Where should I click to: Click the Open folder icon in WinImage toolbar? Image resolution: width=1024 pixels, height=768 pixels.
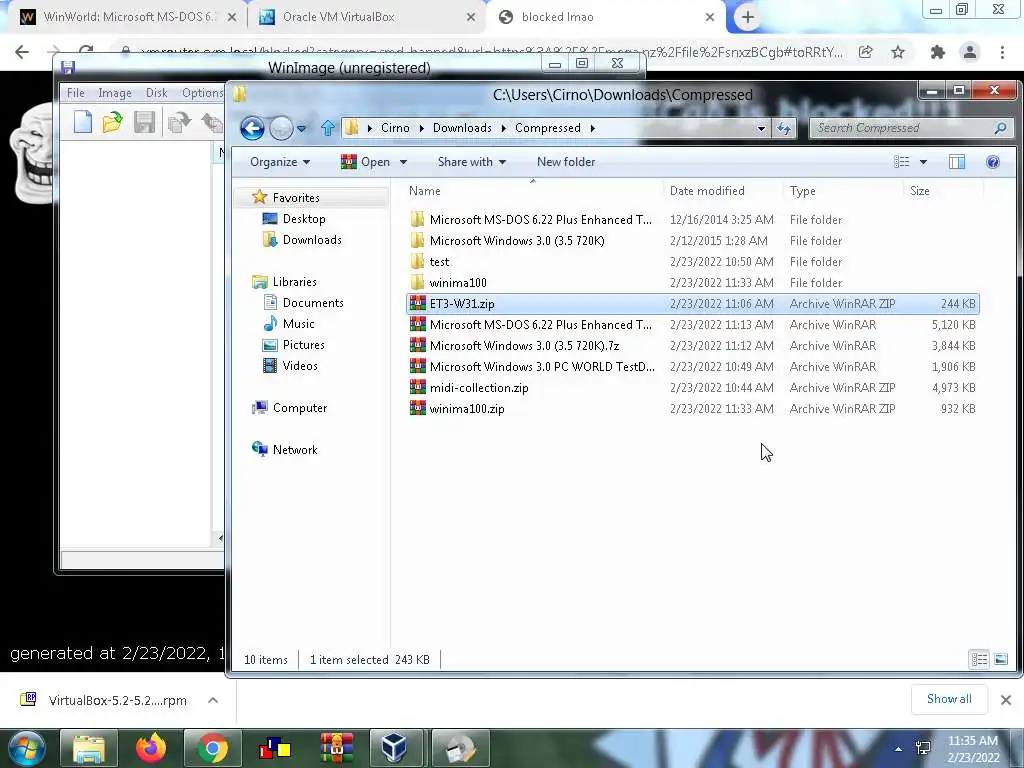112,122
